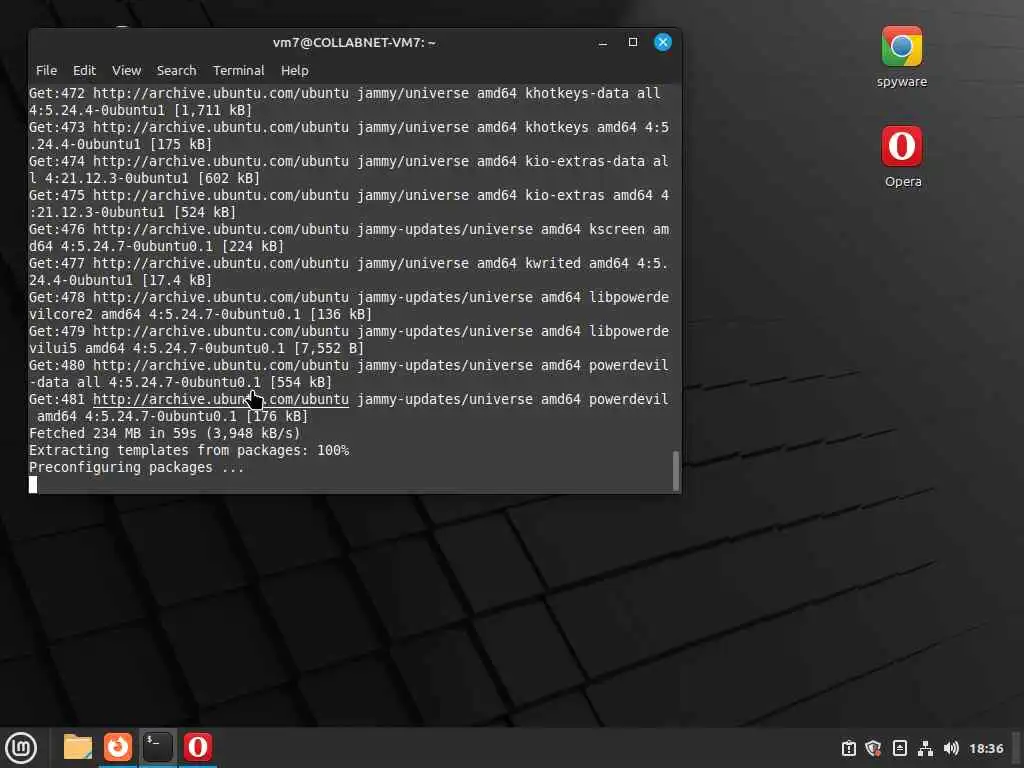Open the volume control tray icon

[x=951, y=748]
